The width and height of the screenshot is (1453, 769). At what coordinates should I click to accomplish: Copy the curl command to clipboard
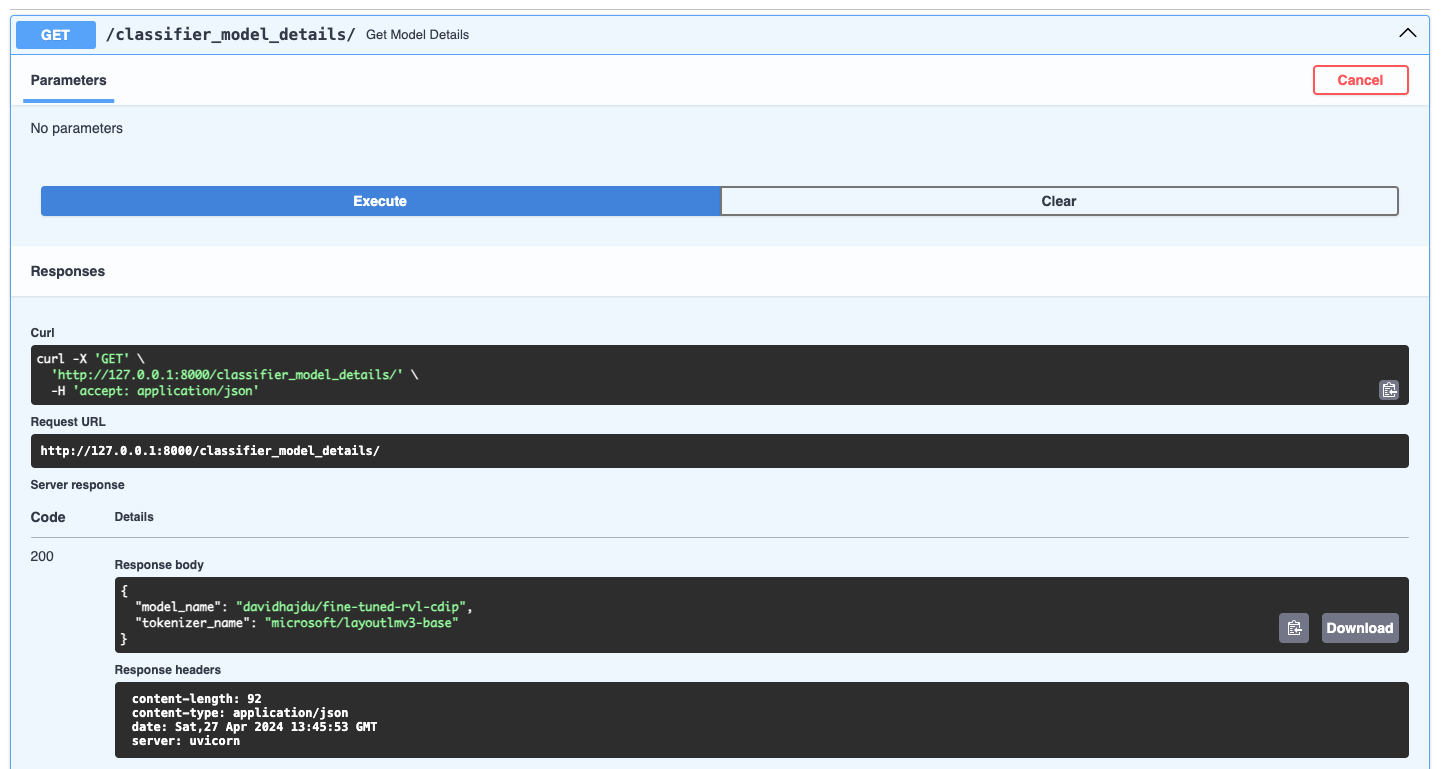pos(1389,390)
